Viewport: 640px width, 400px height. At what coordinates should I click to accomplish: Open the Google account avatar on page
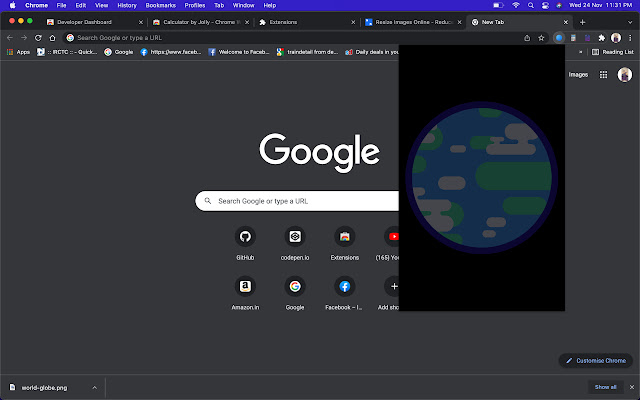click(x=624, y=75)
